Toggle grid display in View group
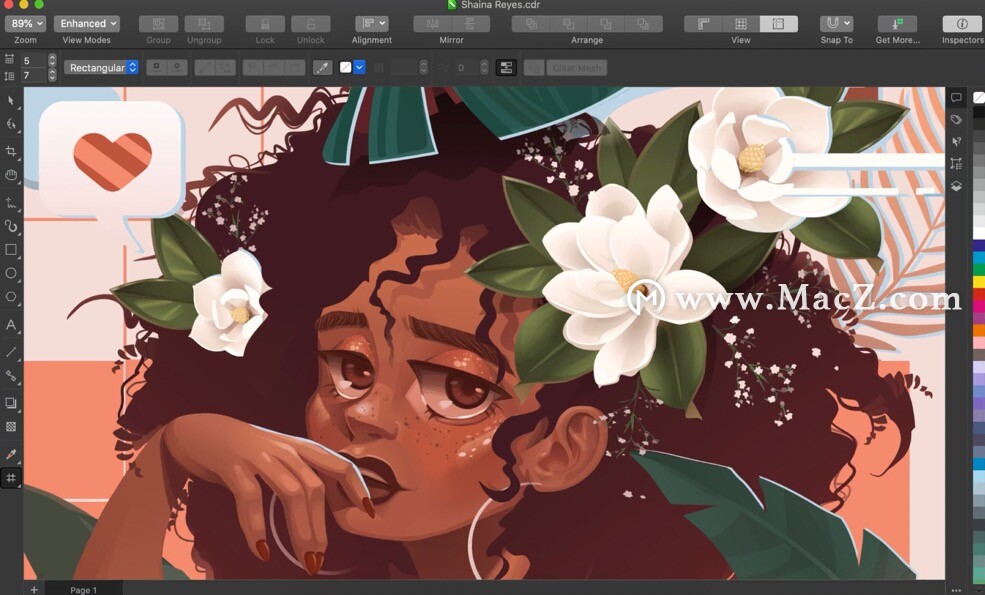Screen dimensions: 985x595 [741, 24]
